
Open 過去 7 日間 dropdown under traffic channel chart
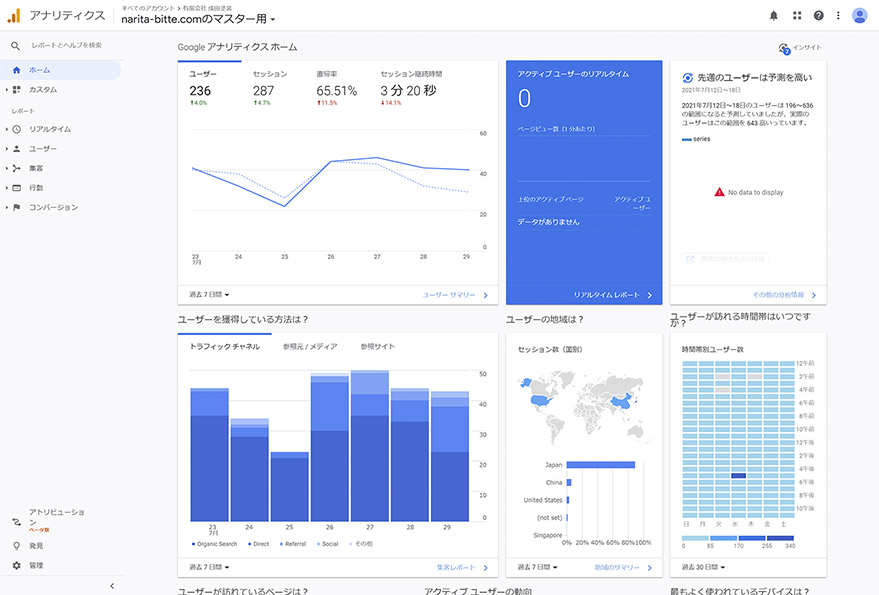click(209, 567)
